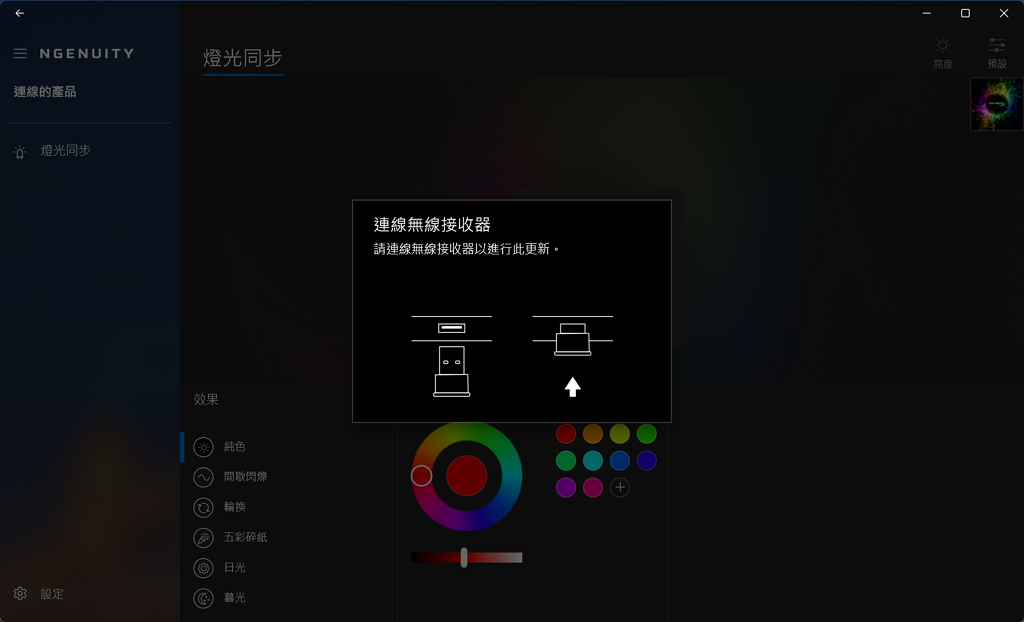Pick the cyan color swatch
This screenshot has width=1024, height=622.
(593, 461)
